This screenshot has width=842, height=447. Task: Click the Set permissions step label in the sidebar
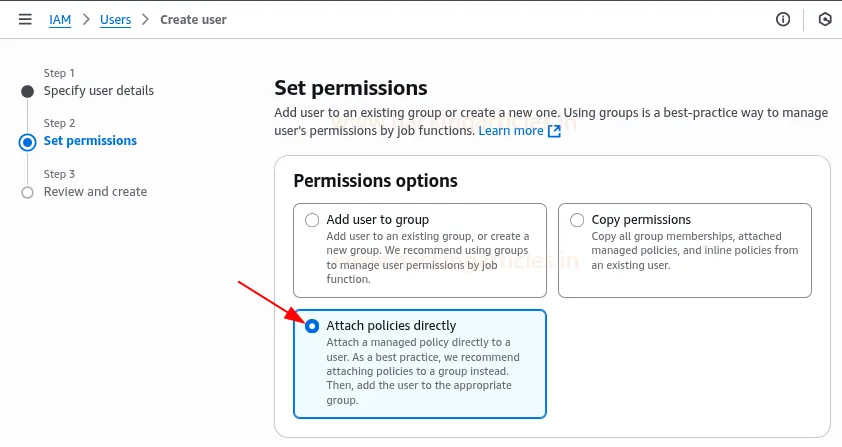point(90,141)
